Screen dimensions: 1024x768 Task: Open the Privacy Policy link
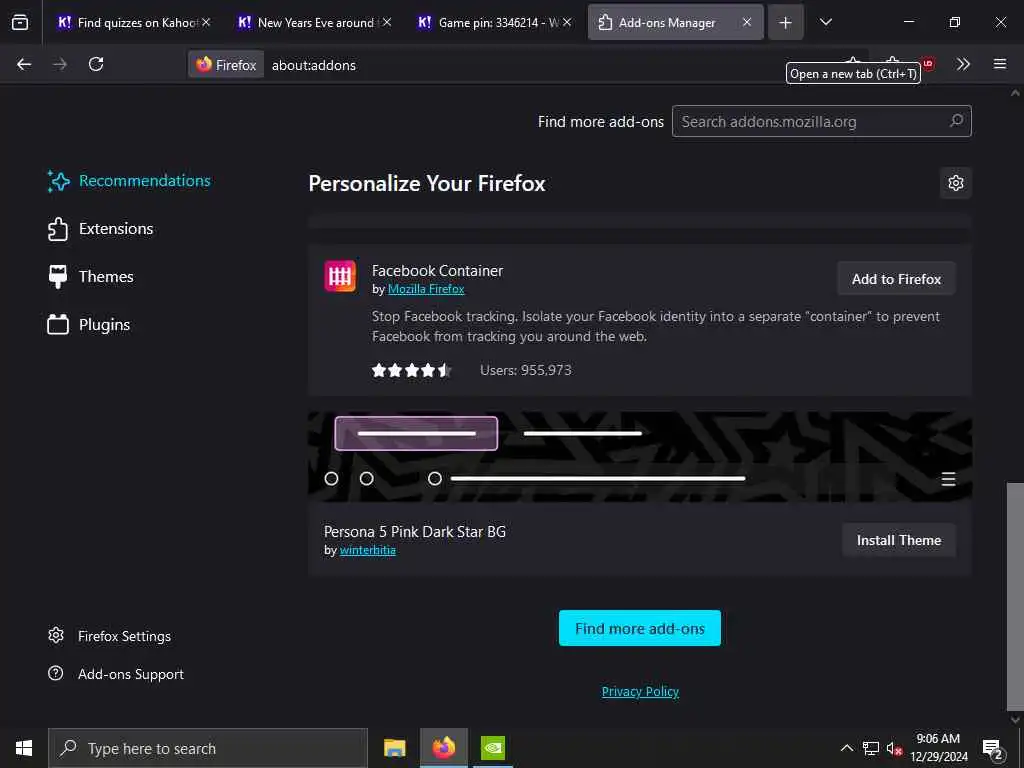click(x=640, y=692)
